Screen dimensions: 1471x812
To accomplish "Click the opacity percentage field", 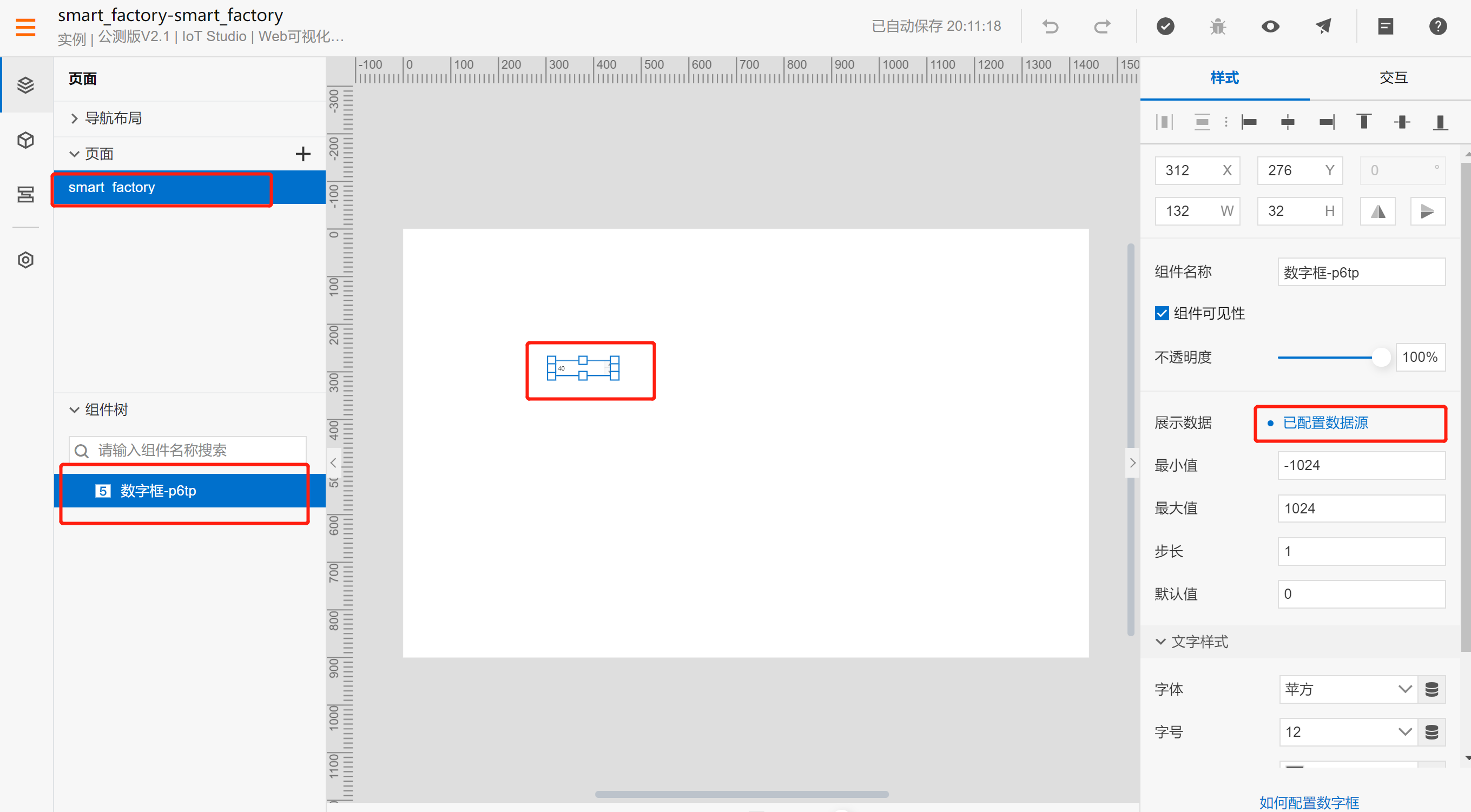I will point(1420,358).
